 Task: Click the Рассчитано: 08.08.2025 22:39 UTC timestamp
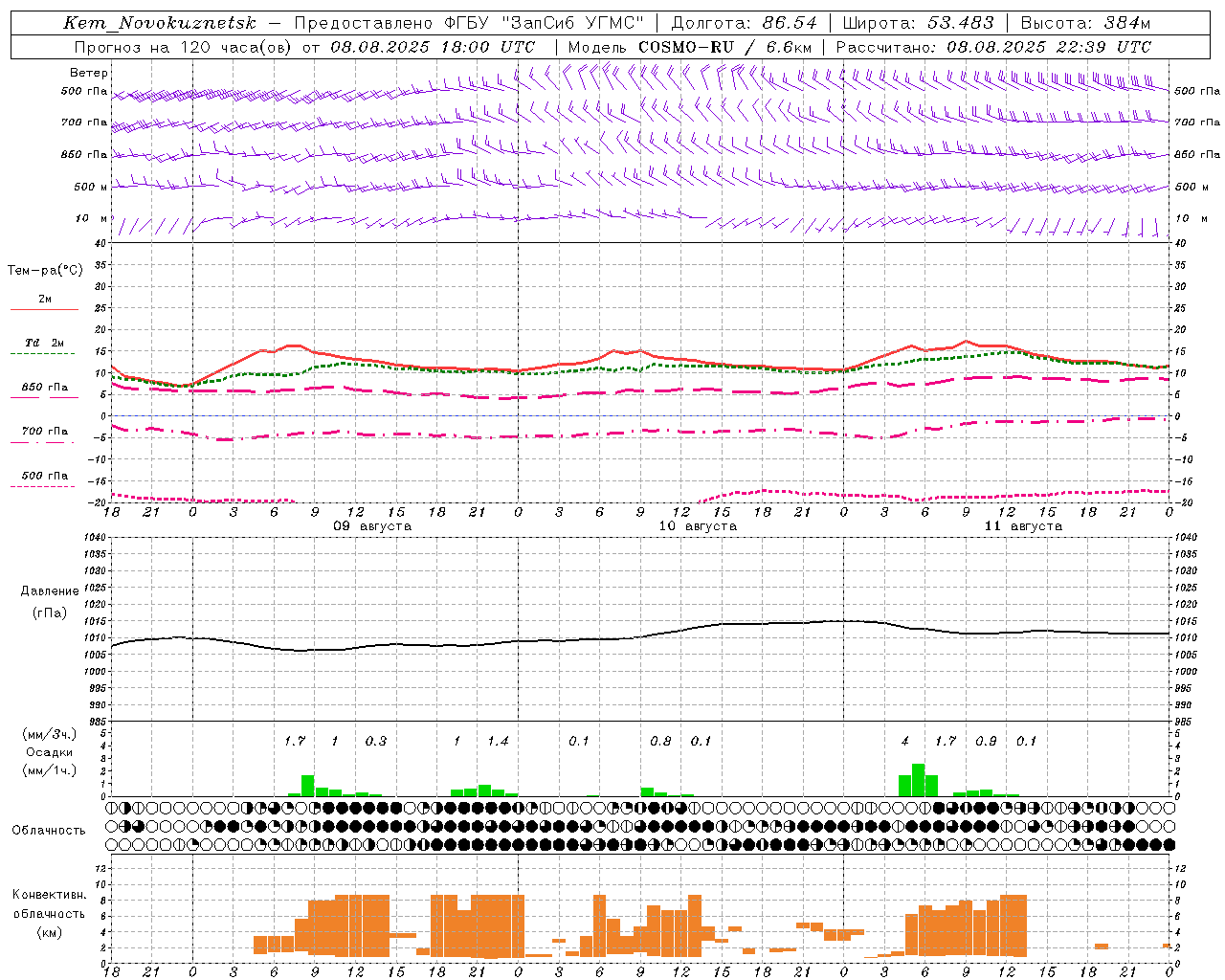(x=993, y=47)
